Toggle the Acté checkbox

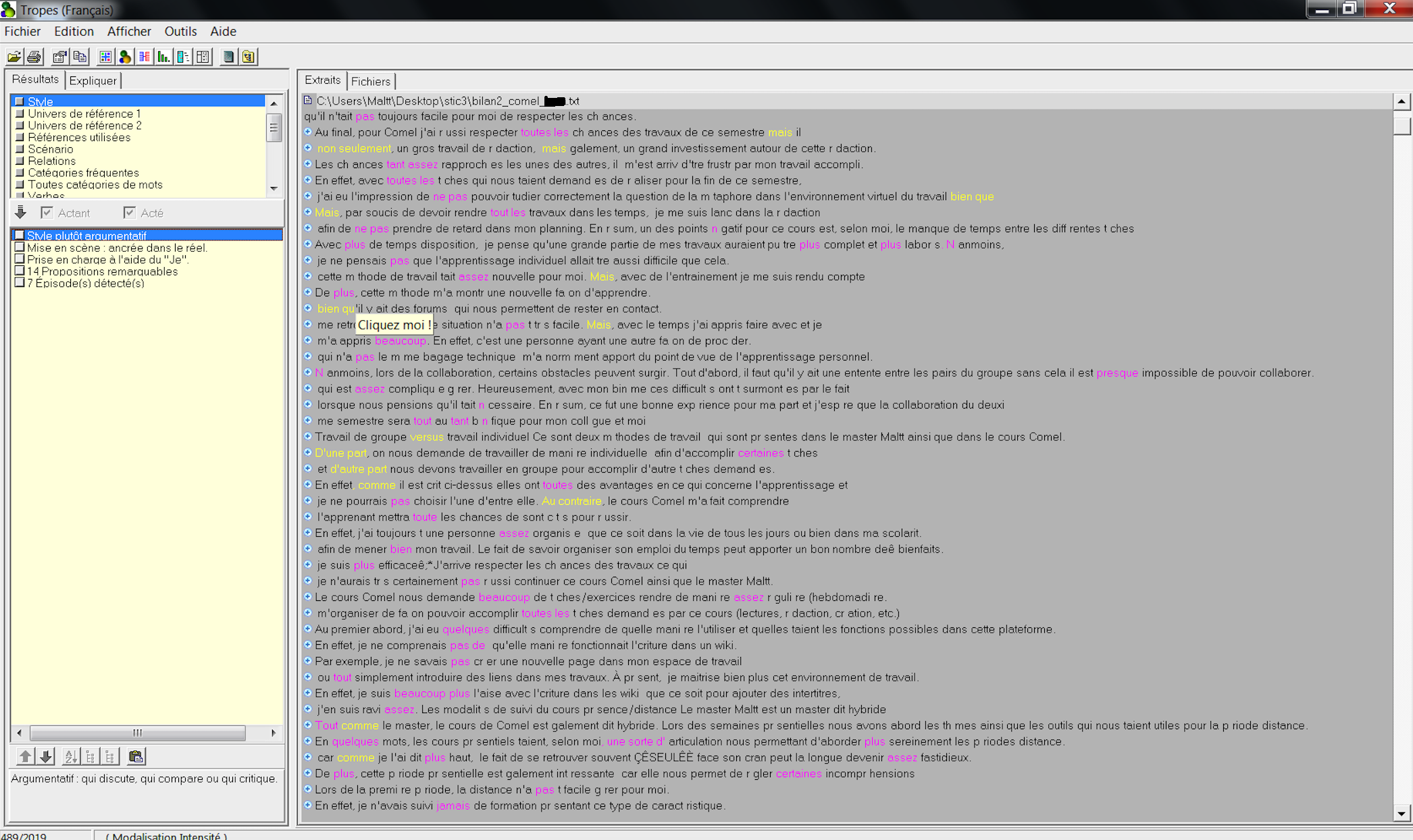(x=129, y=213)
